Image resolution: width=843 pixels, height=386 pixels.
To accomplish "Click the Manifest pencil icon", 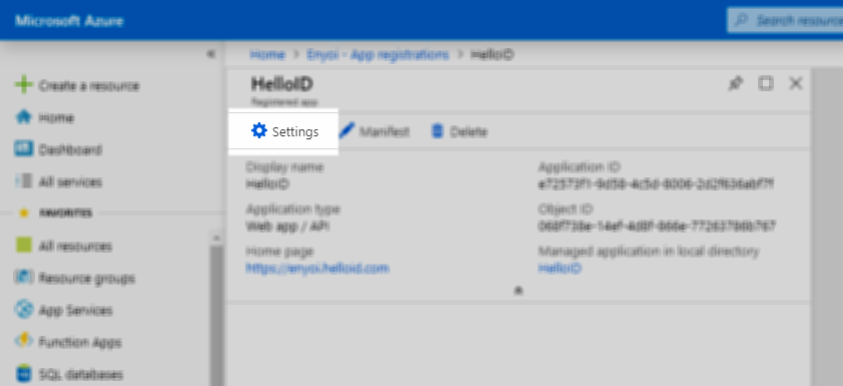I will (347, 131).
